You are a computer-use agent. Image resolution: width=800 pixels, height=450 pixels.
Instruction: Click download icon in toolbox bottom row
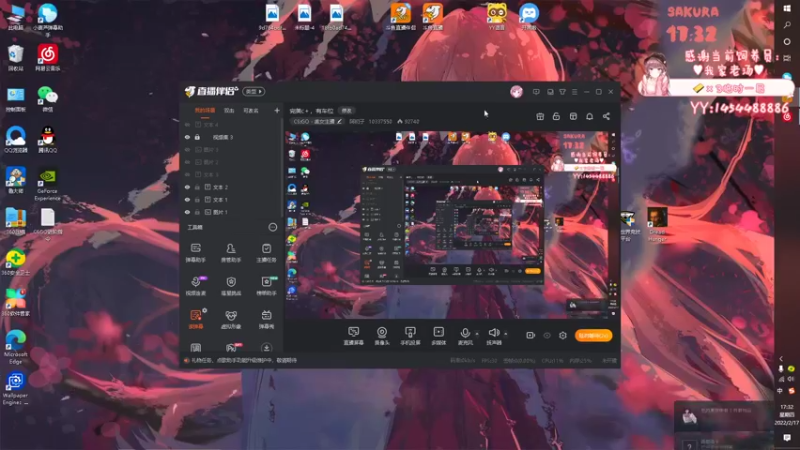pyautogui.click(x=266, y=348)
